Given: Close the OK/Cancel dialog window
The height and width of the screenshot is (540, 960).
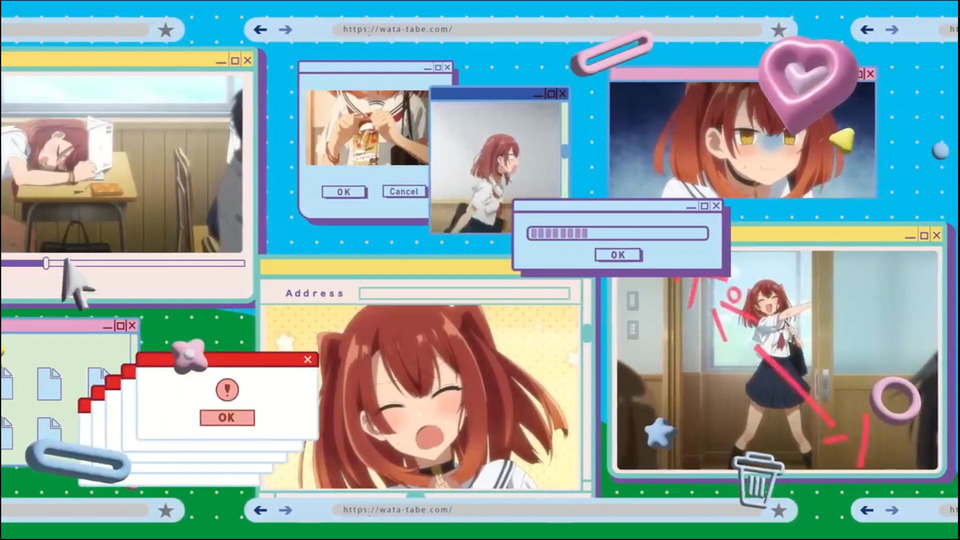Looking at the screenshot, I should coord(448,67).
